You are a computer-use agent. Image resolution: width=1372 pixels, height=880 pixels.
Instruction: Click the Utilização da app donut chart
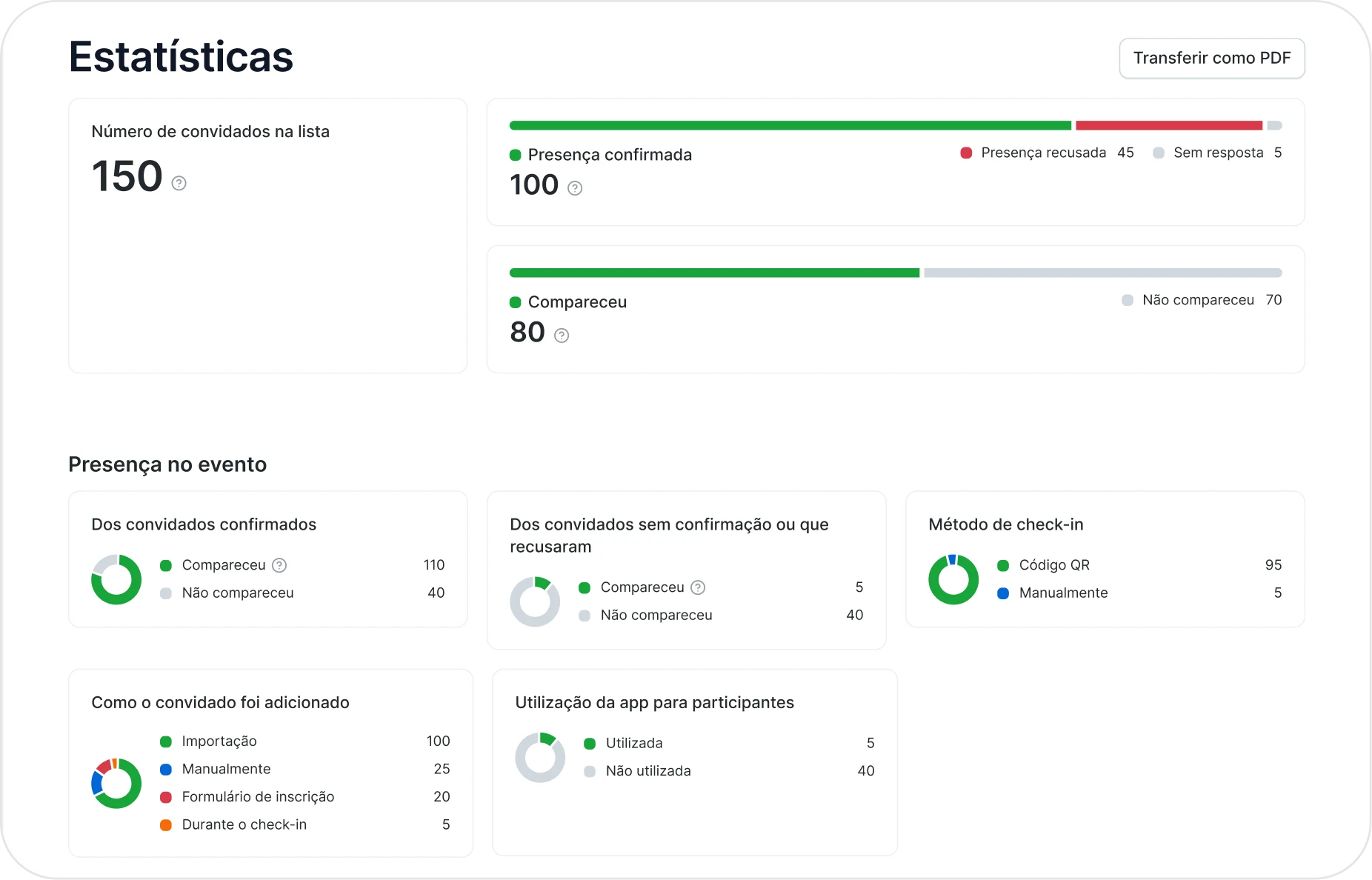pyautogui.click(x=540, y=757)
